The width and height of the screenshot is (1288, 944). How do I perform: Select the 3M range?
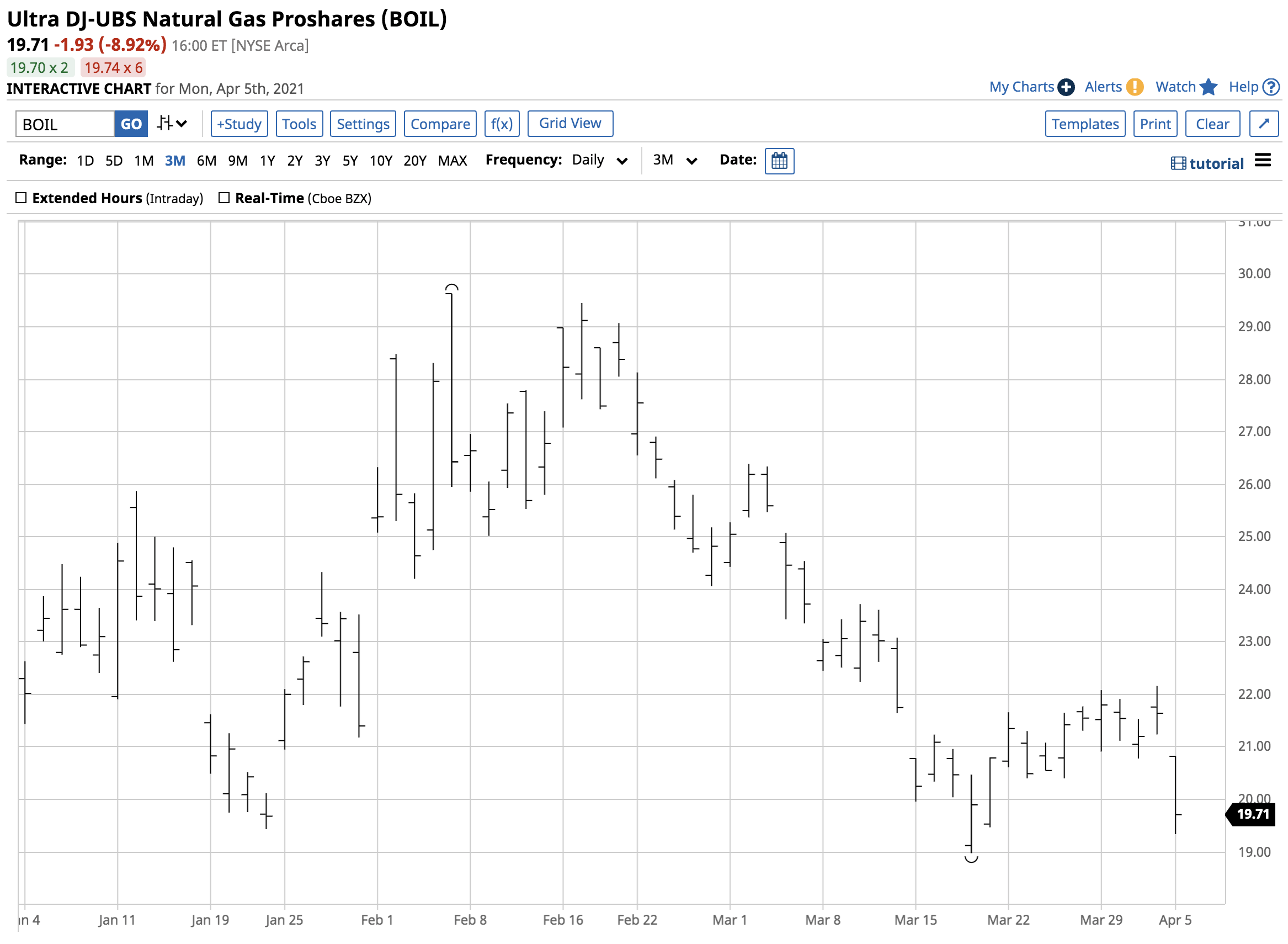pyautogui.click(x=175, y=161)
